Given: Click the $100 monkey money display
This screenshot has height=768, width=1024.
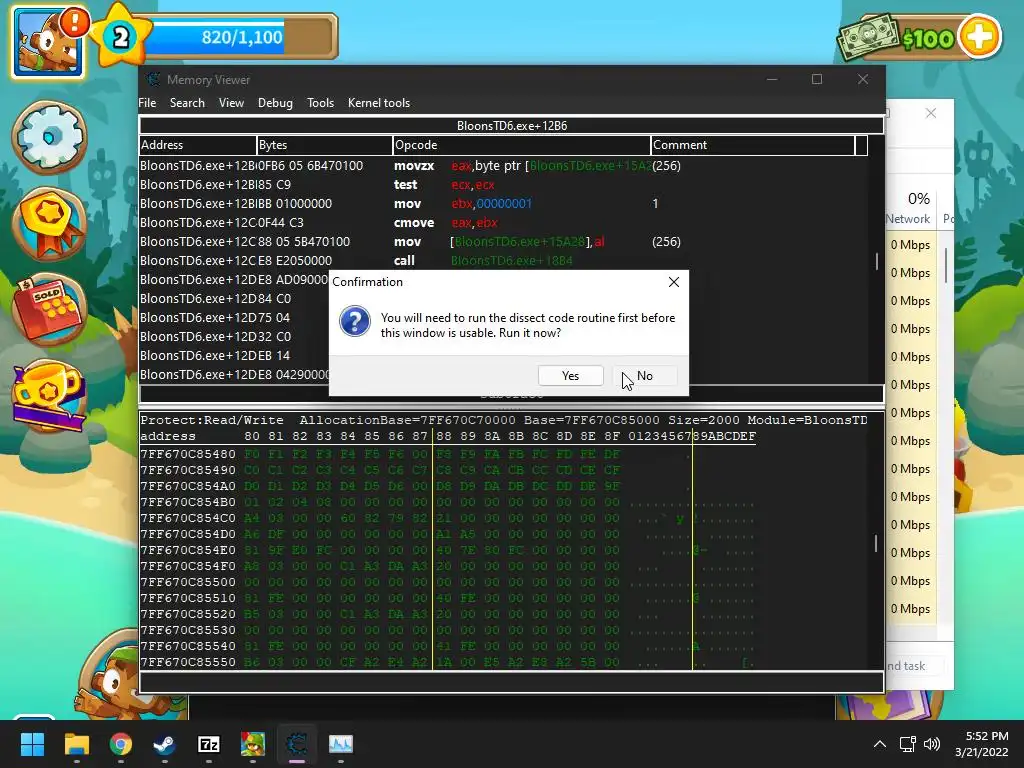Looking at the screenshot, I should pyautogui.click(x=927, y=39).
